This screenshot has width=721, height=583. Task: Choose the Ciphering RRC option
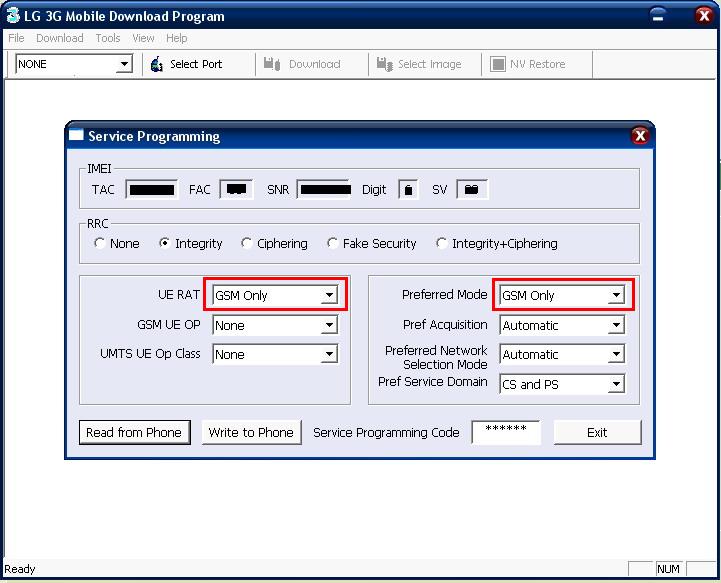[246, 243]
